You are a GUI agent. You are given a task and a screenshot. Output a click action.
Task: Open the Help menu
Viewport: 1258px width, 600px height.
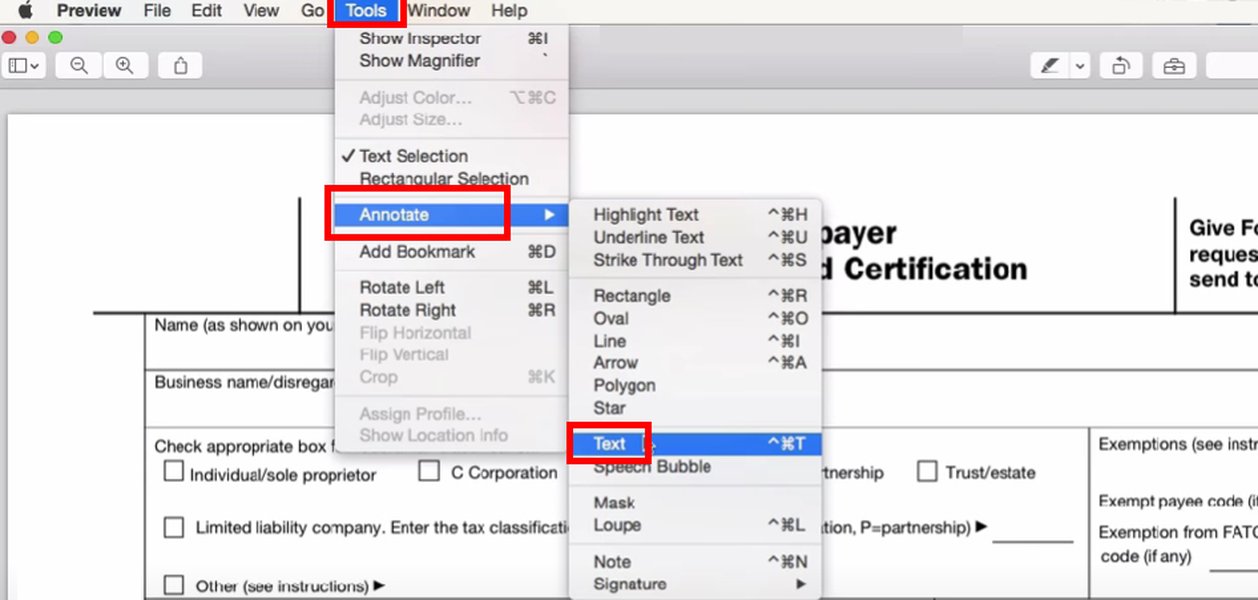coord(509,11)
